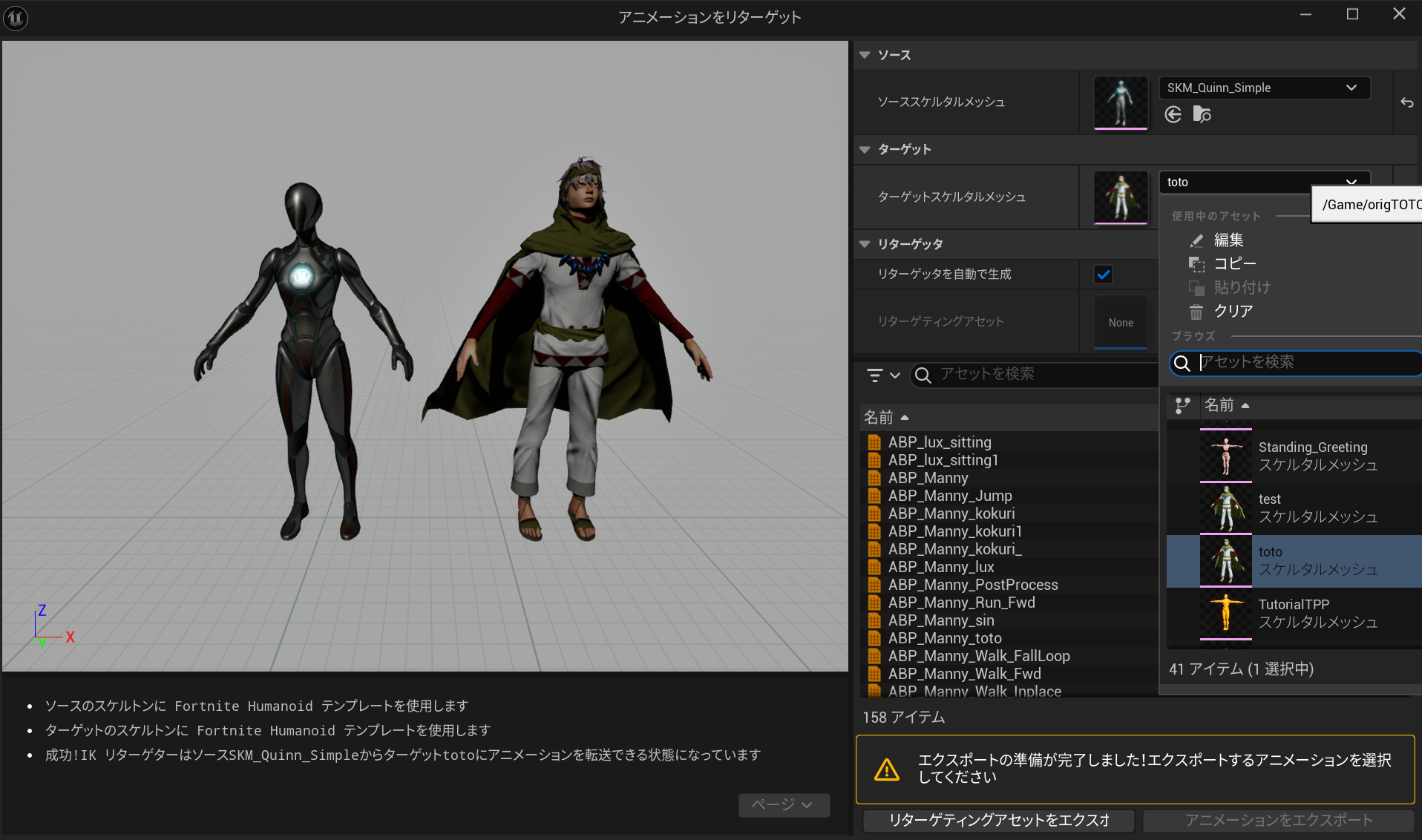Close the retarget animation window

[1399, 14]
